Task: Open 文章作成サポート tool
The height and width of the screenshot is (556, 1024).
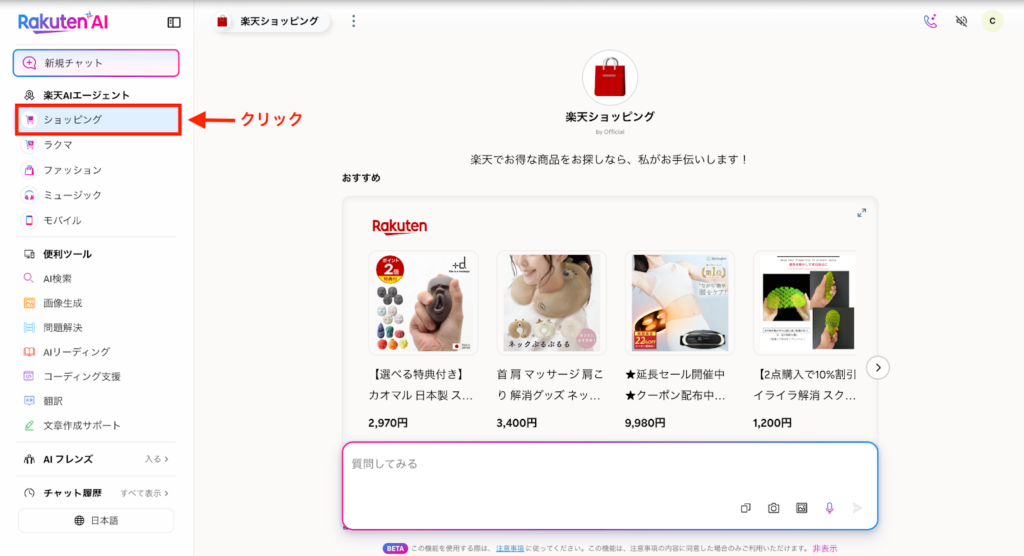Action: (x=82, y=425)
